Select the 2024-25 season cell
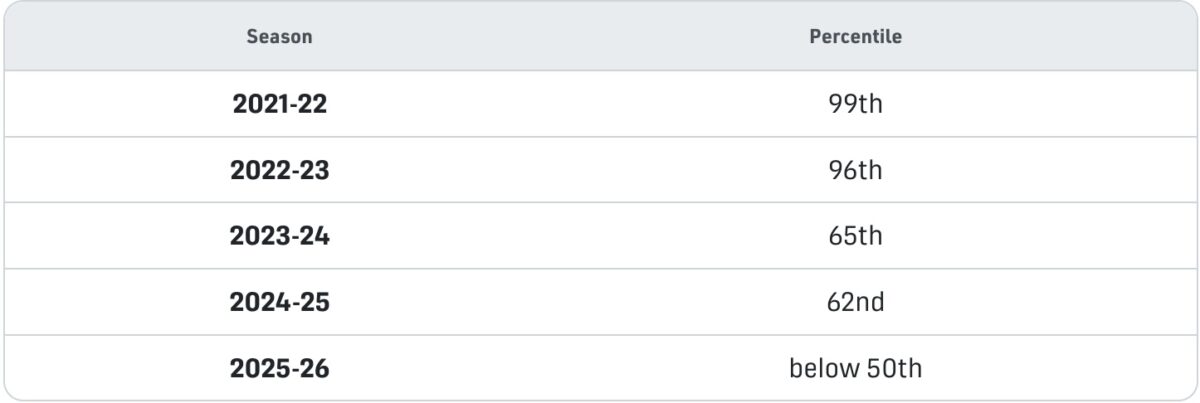Image resolution: width=1200 pixels, height=403 pixels. (279, 302)
